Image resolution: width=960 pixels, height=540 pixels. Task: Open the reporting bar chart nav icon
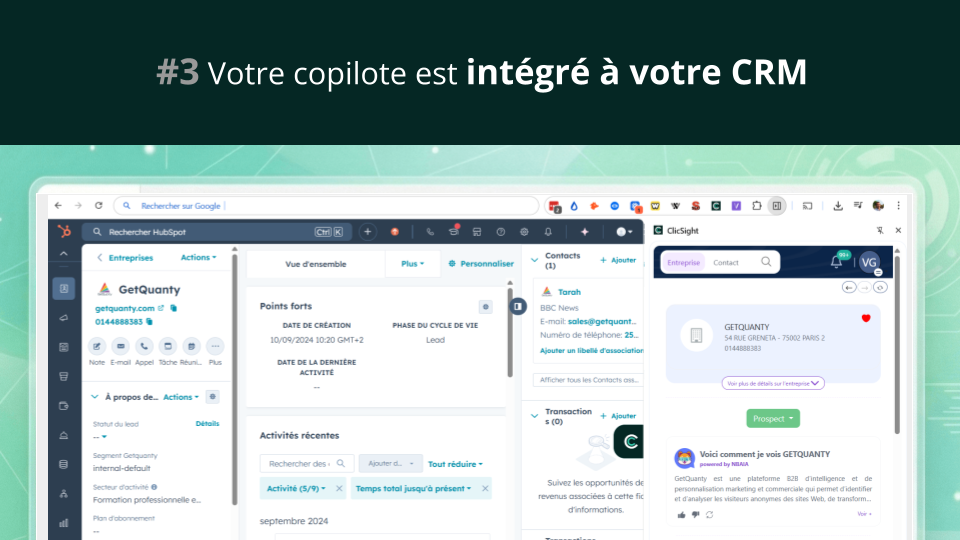pyautogui.click(x=64, y=523)
